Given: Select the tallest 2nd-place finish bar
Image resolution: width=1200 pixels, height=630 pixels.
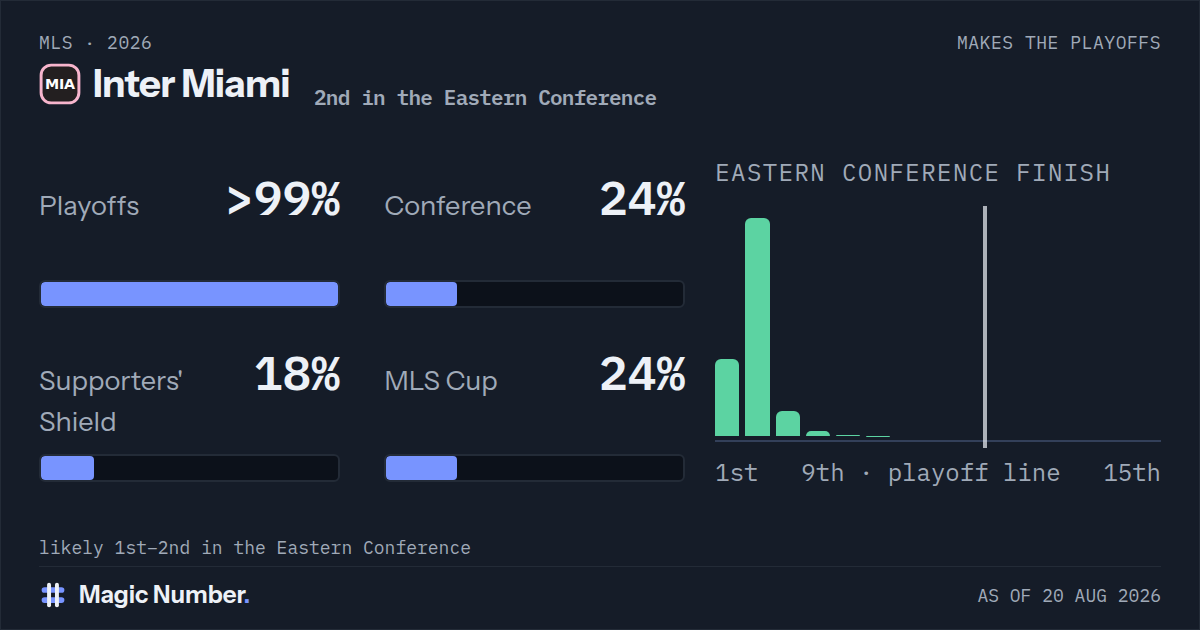Looking at the screenshot, I should (x=757, y=327).
